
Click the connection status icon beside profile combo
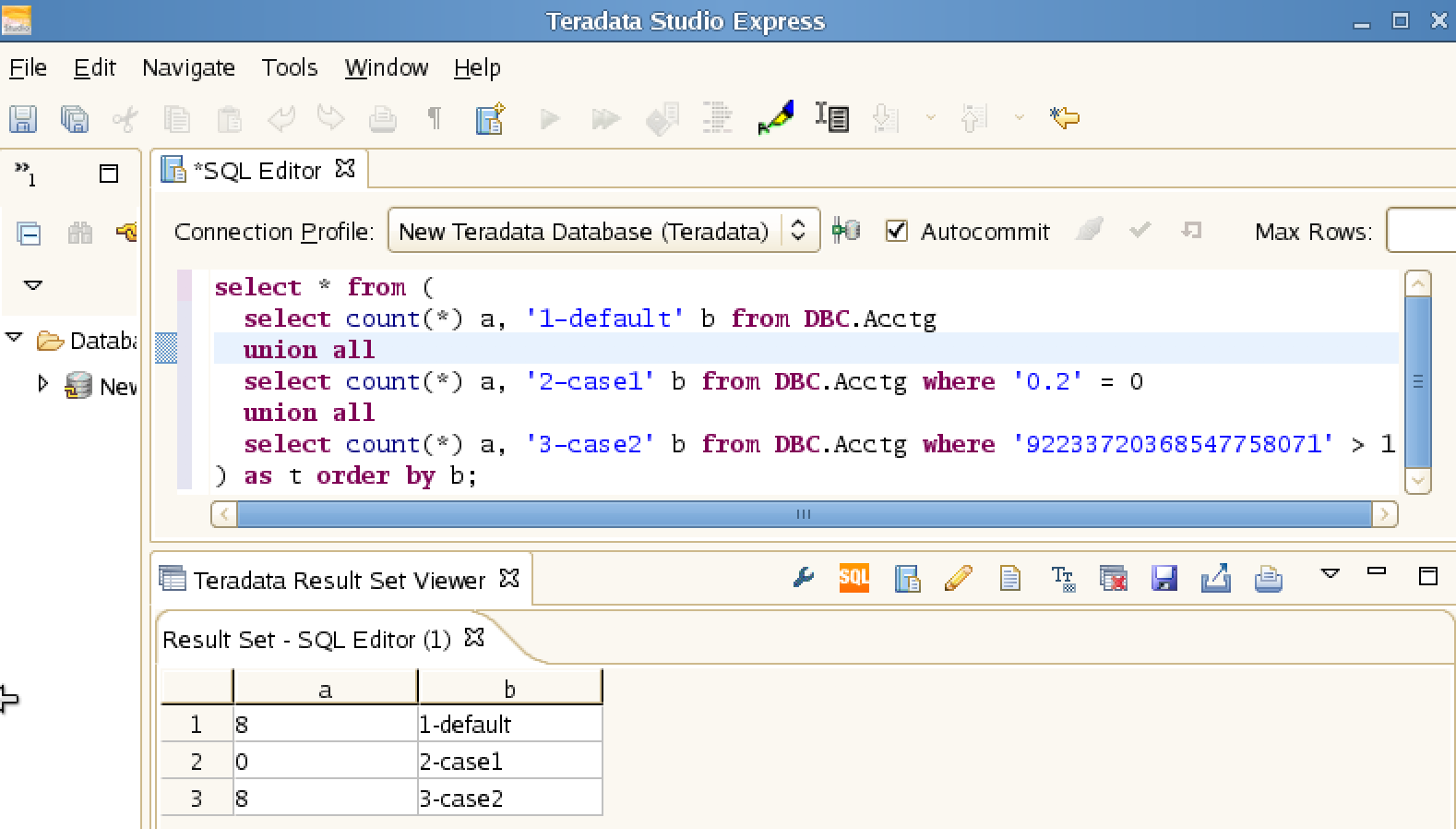pyautogui.click(x=846, y=231)
